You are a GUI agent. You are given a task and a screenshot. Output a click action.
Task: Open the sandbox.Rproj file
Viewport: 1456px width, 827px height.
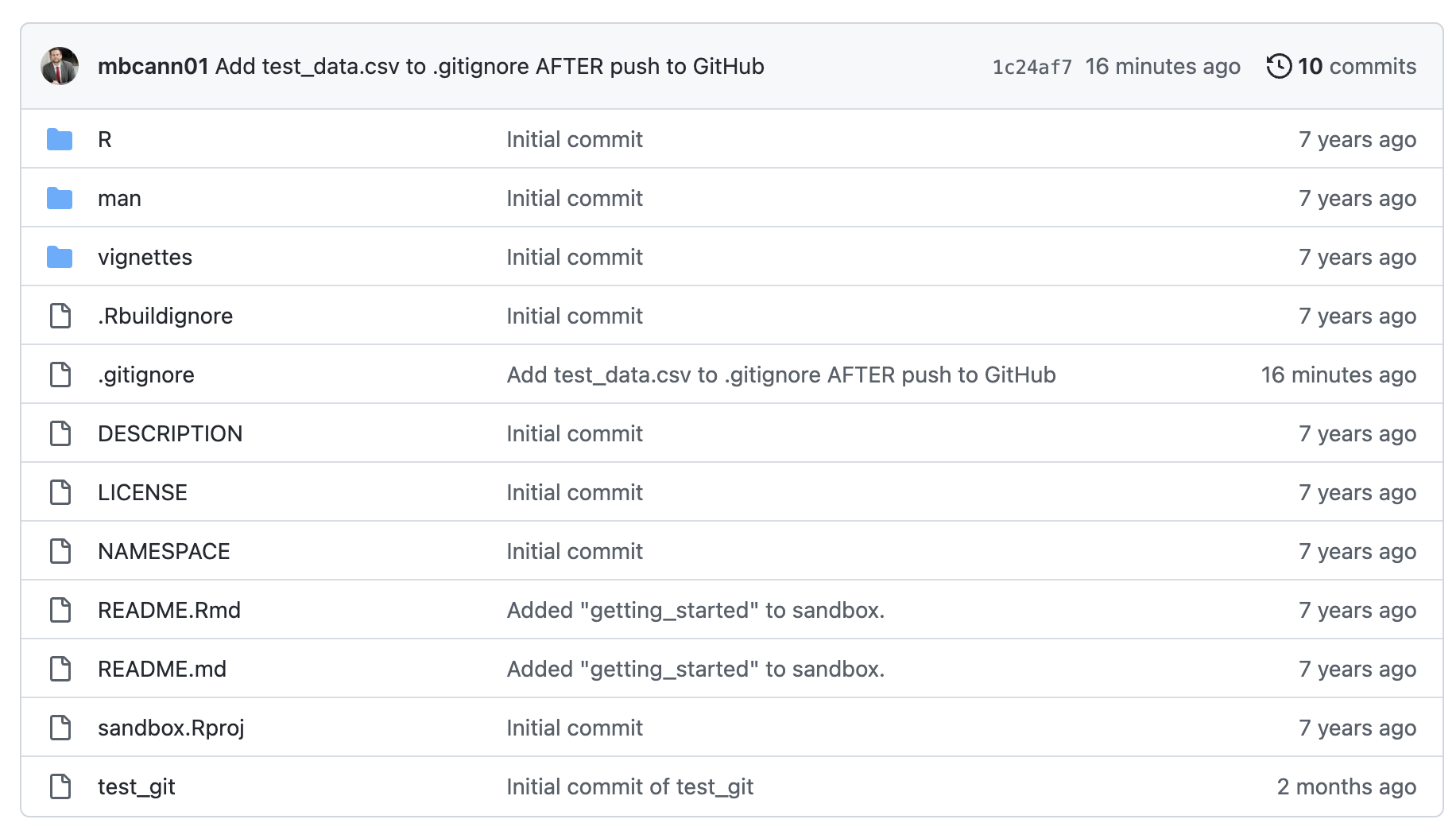pyautogui.click(x=171, y=728)
